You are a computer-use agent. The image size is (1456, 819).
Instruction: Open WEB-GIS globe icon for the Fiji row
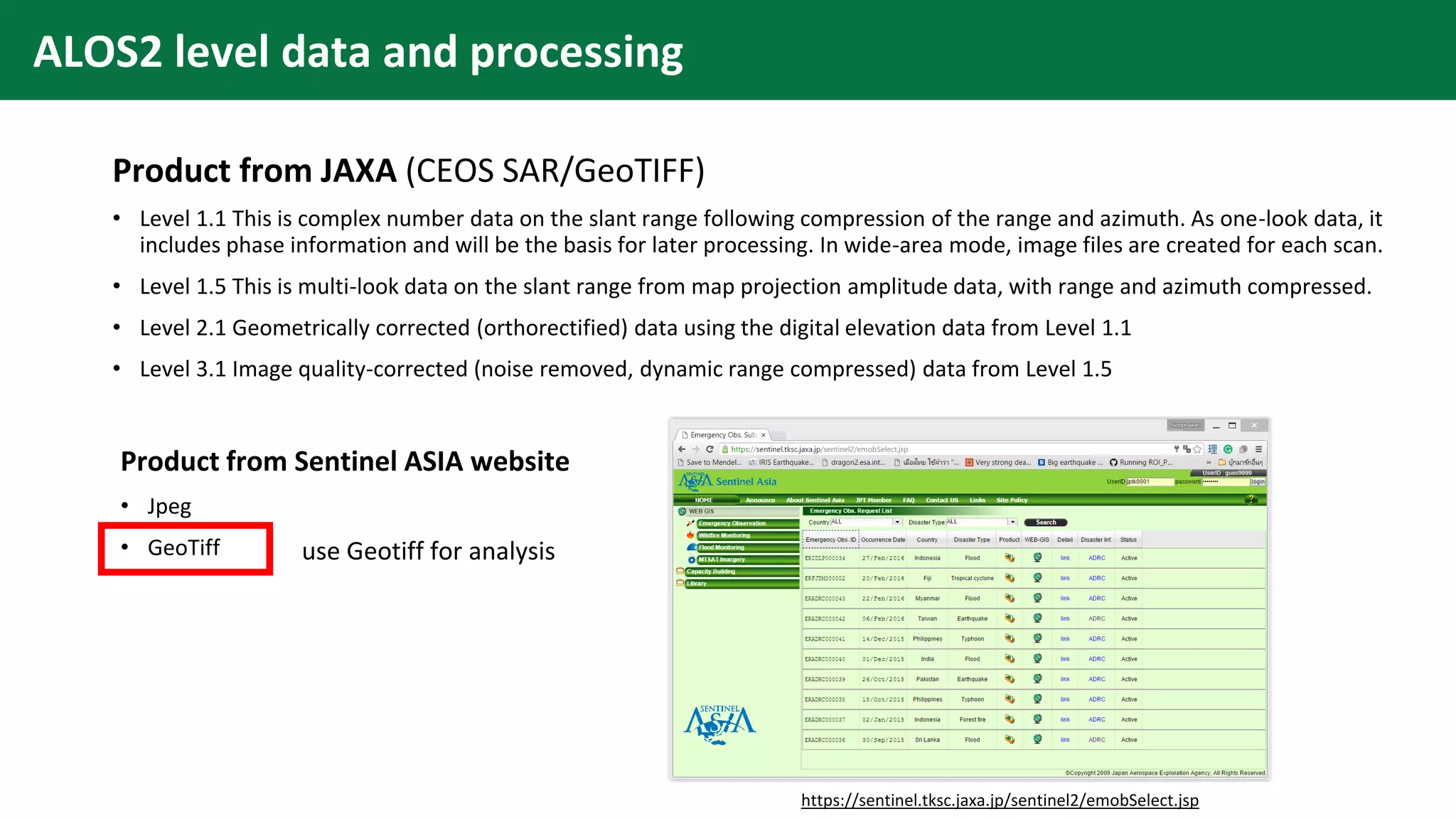1037,578
